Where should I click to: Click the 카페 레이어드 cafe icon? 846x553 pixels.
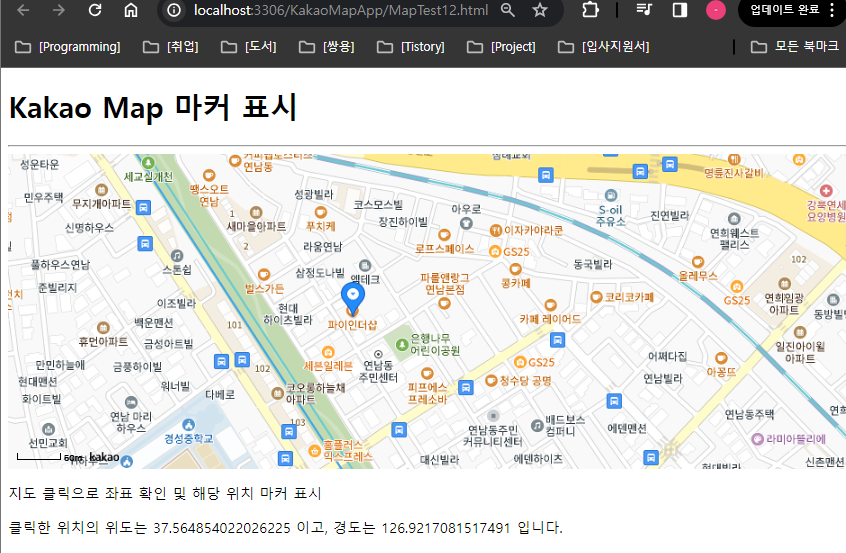550,305
